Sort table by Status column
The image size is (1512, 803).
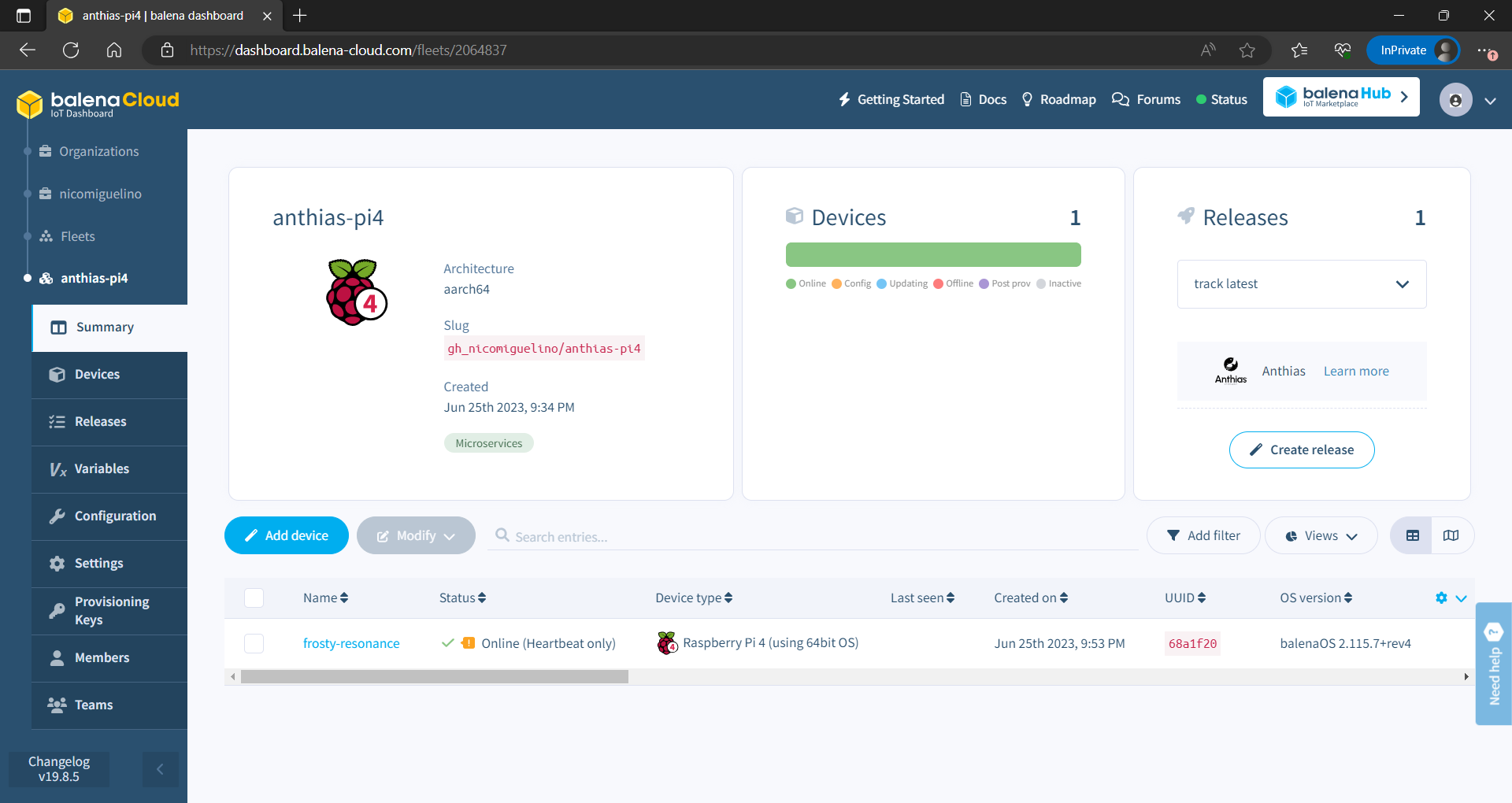(462, 598)
